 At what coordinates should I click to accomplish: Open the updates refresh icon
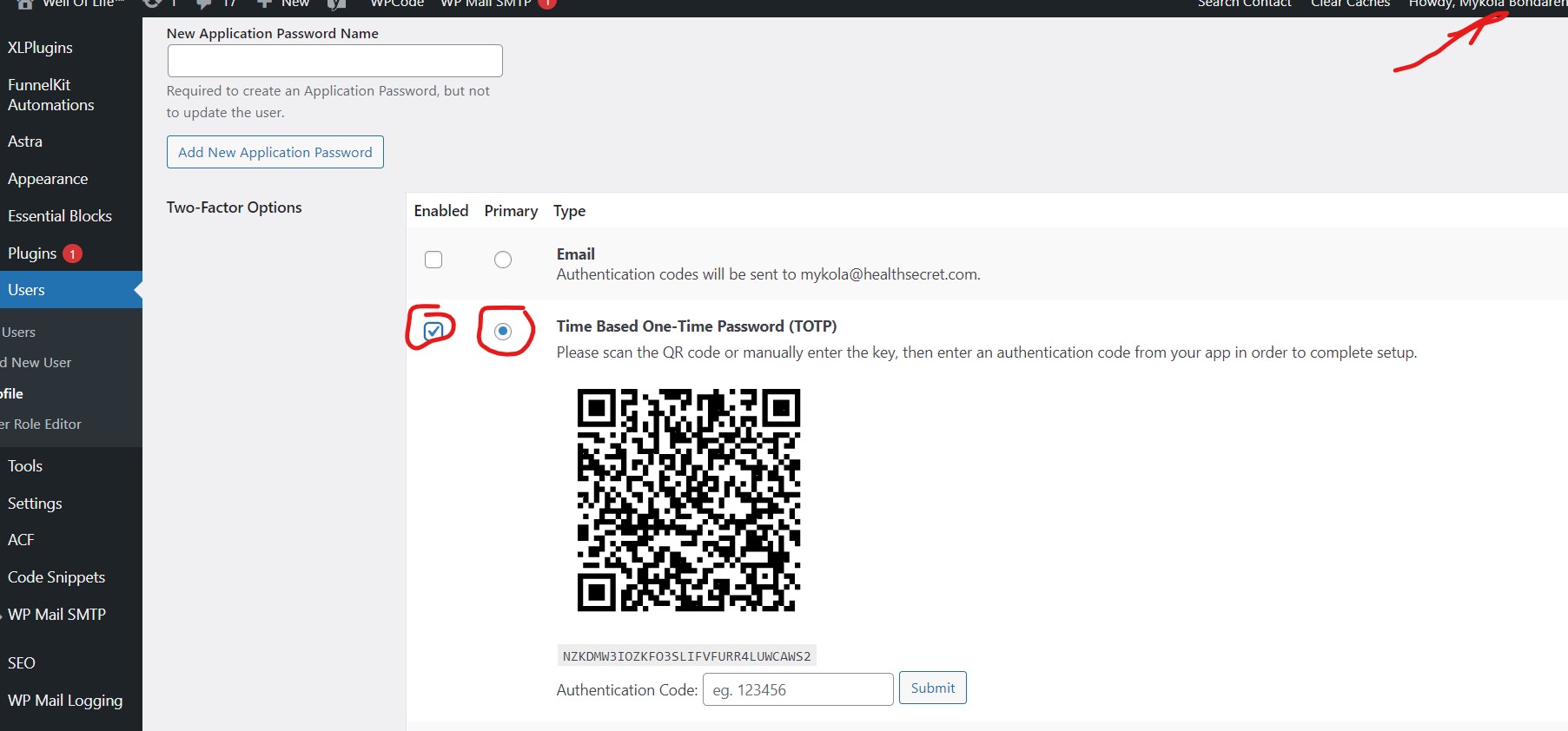[152, 3]
